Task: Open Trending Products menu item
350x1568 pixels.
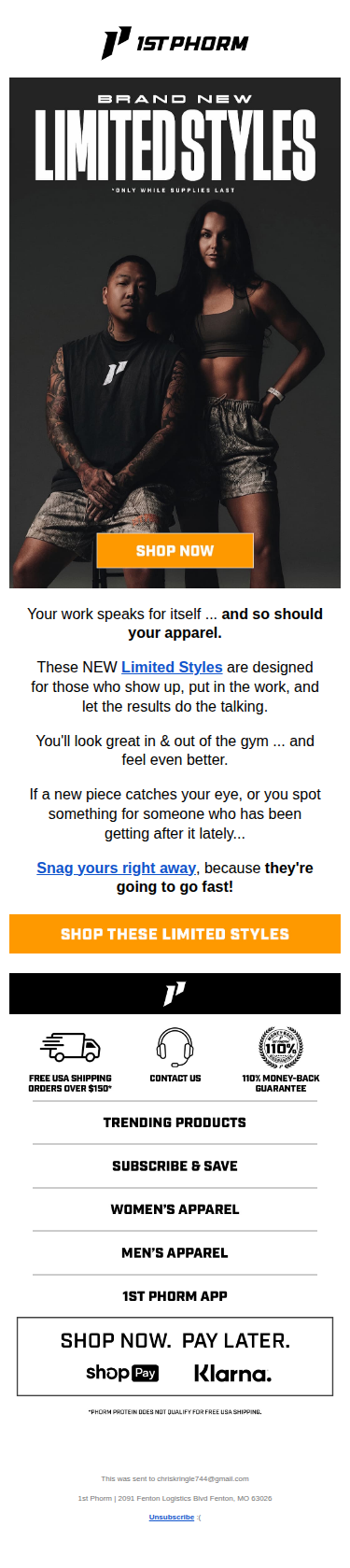Action: [175, 1123]
